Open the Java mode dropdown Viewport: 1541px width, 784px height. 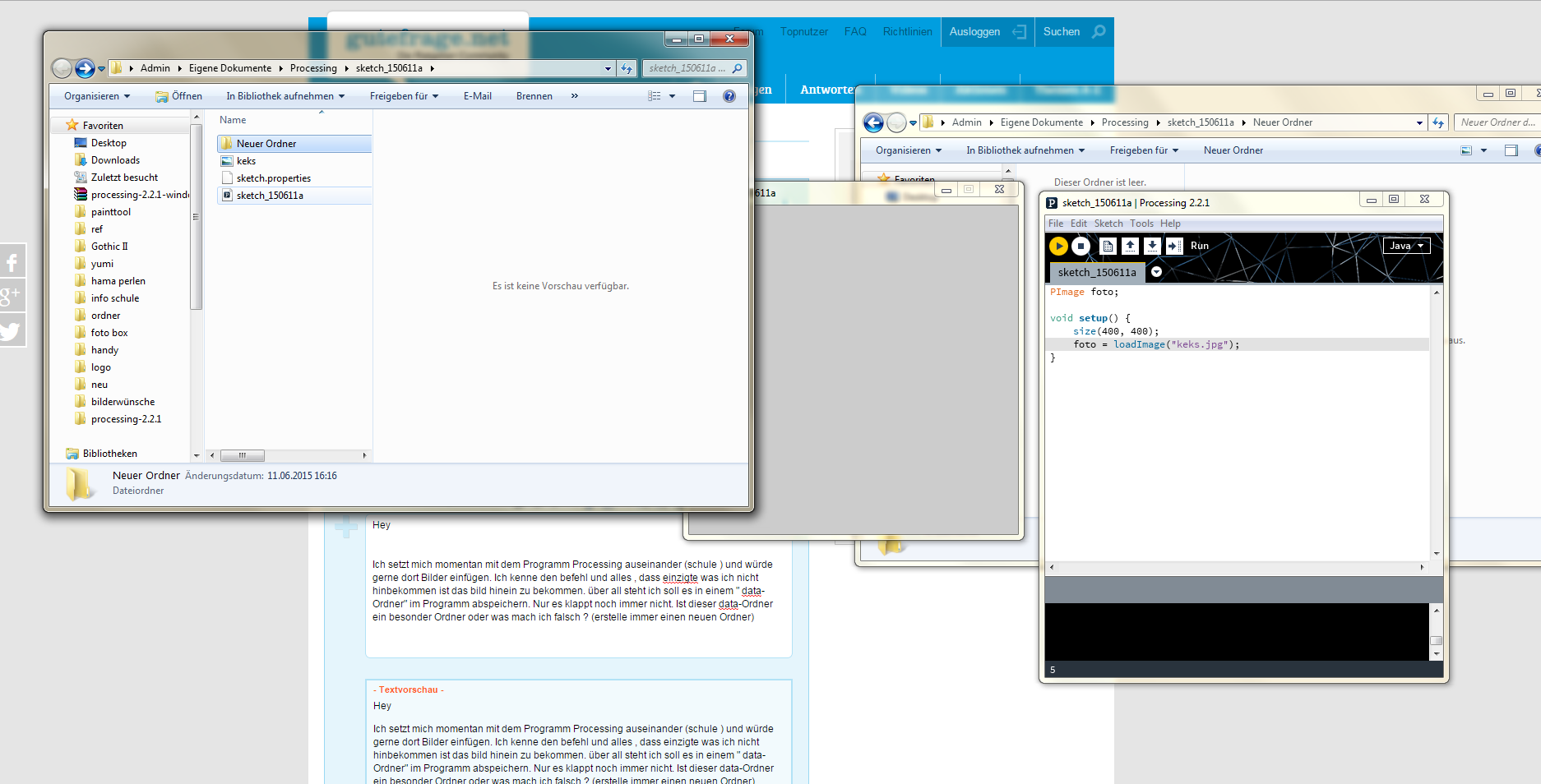(x=1406, y=246)
